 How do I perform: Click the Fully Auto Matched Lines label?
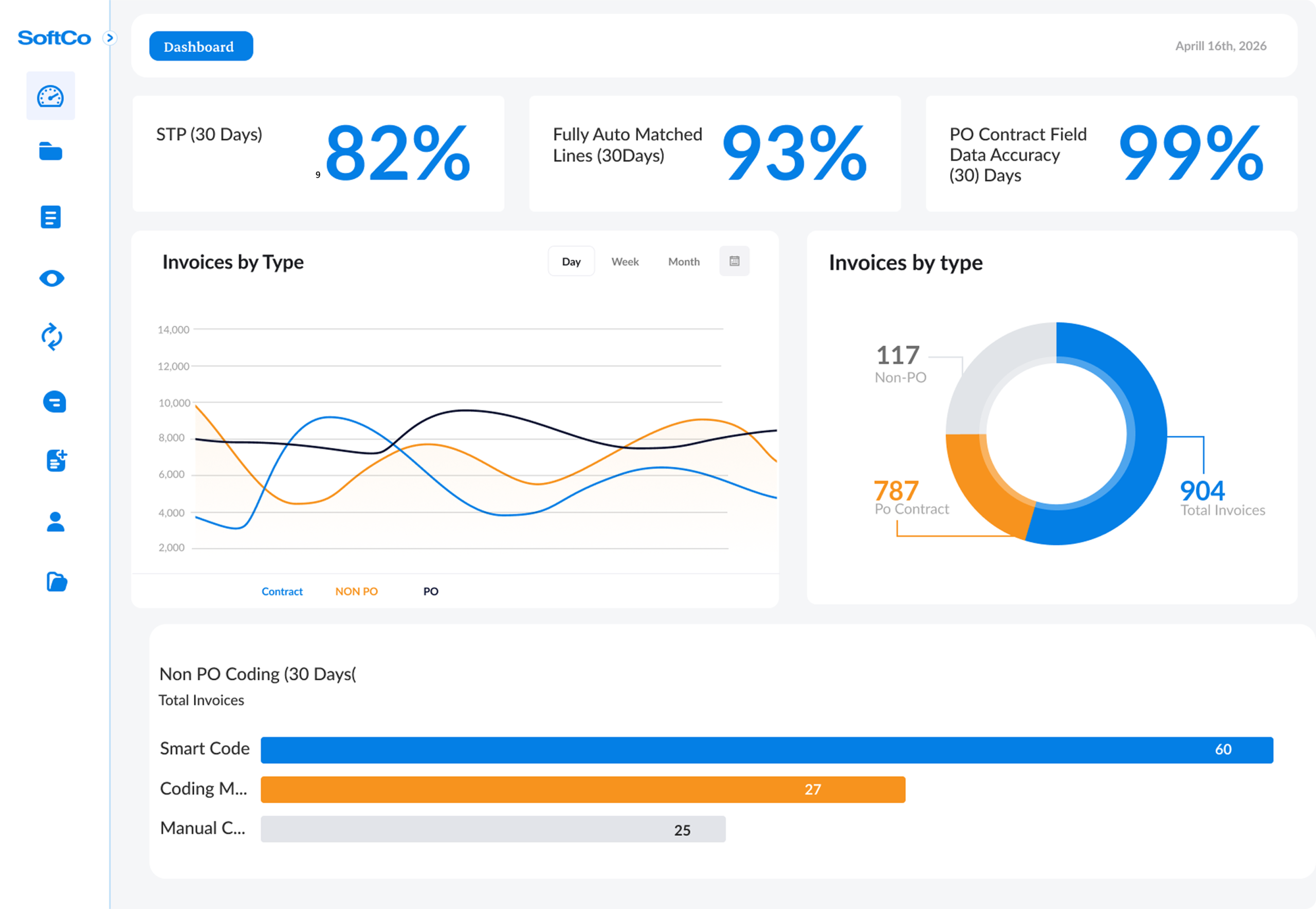click(x=627, y=145)
